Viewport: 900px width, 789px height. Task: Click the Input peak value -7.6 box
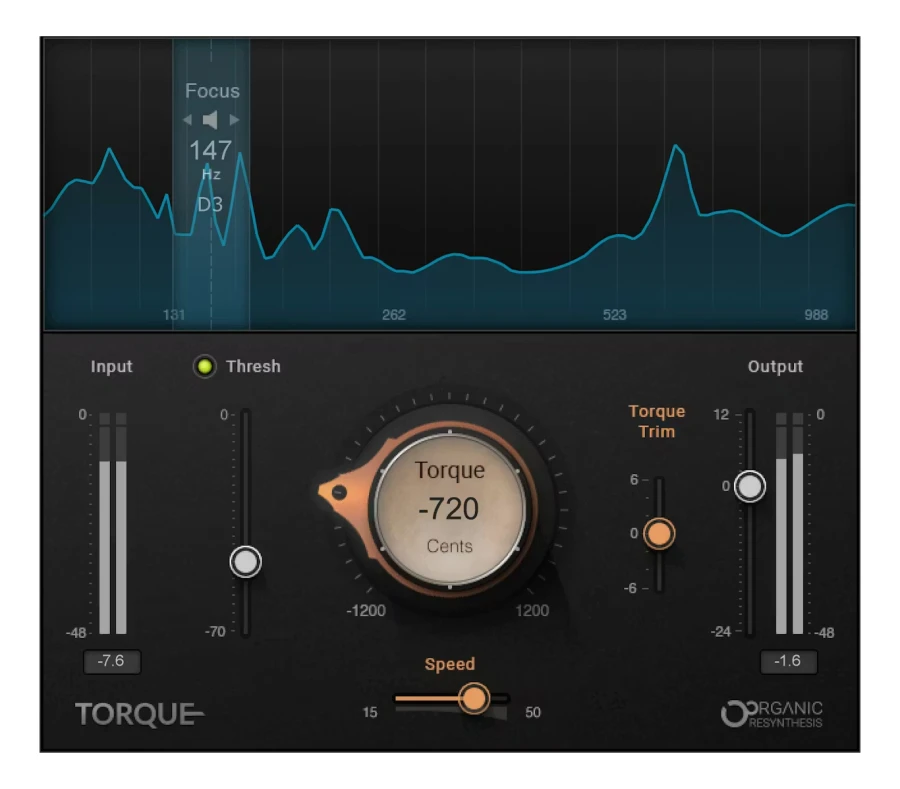111,661
